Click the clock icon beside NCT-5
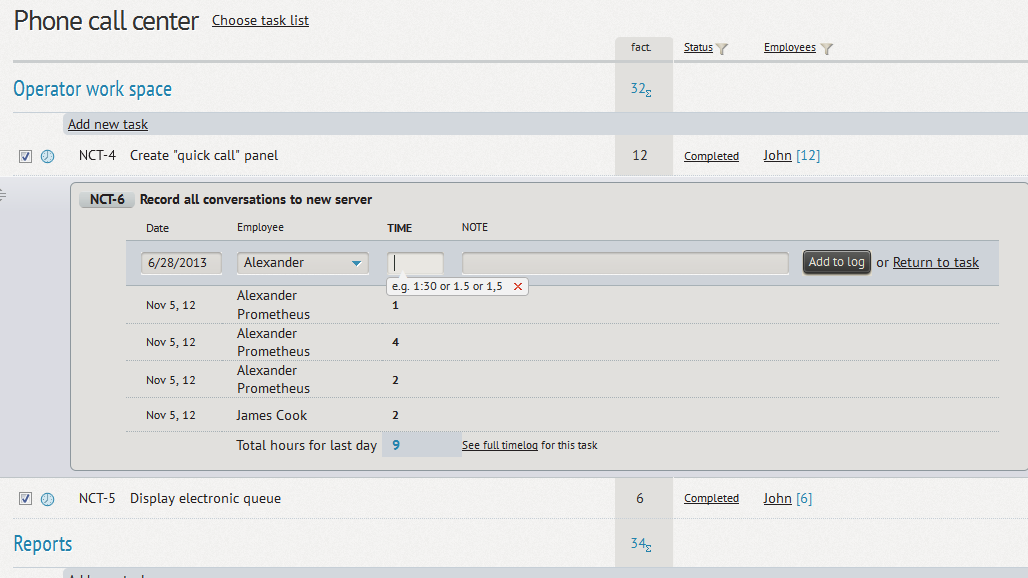Viewport: 1028px width, 578px height. pos(47,499)
